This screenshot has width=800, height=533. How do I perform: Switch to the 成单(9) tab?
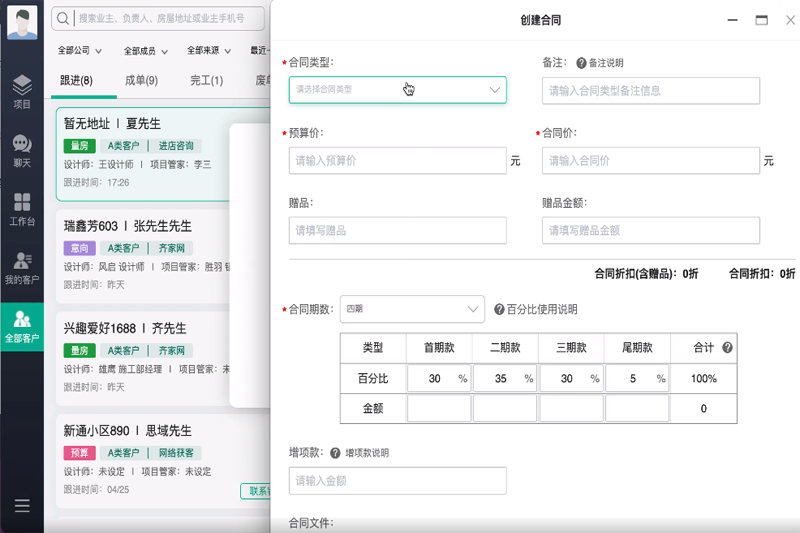141,81
